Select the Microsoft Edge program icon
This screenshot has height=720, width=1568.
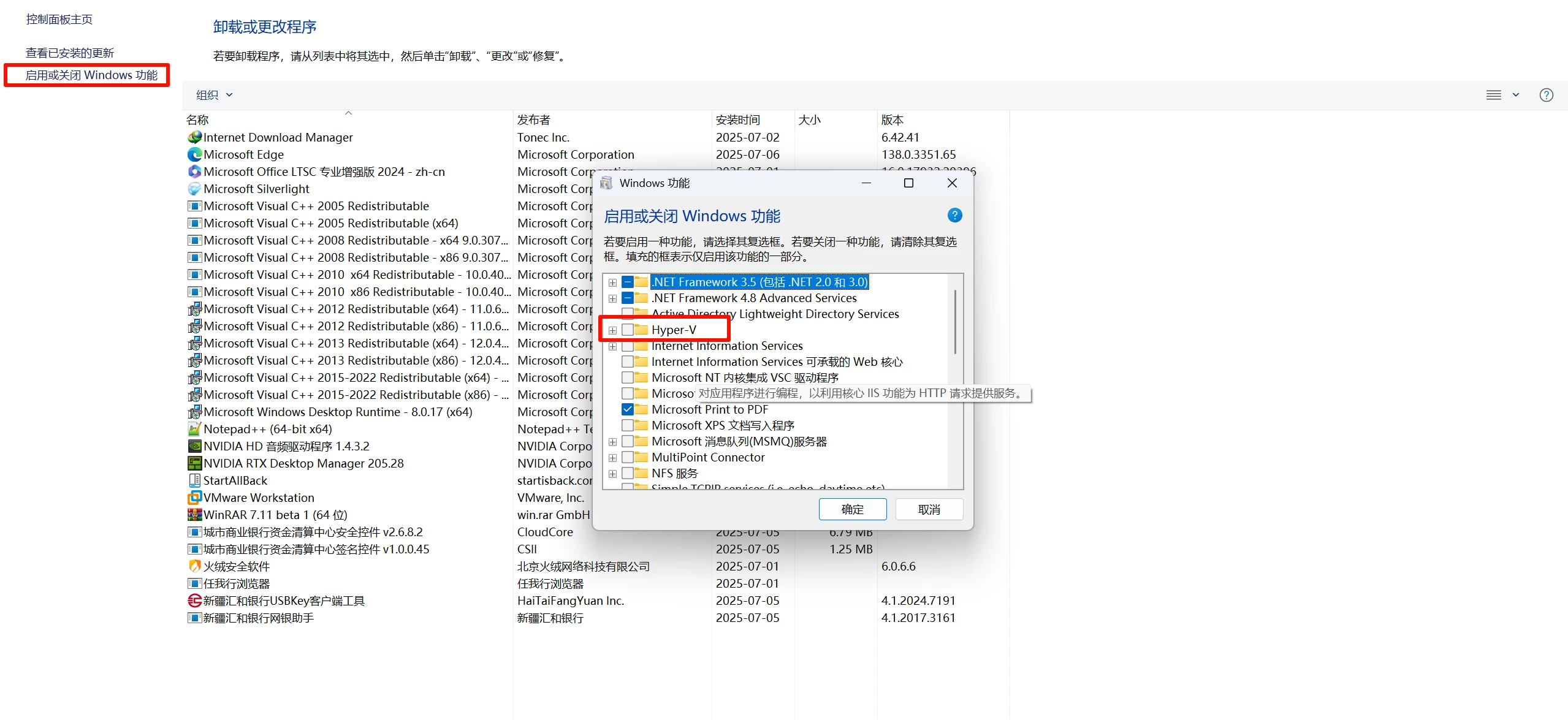pyautogui.click(x=194, y=154)
